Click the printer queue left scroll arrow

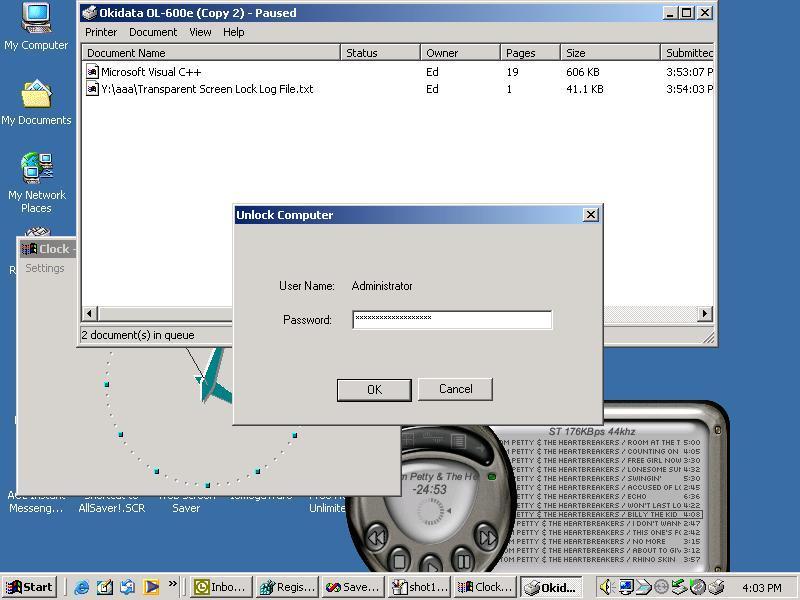point(90,313)
